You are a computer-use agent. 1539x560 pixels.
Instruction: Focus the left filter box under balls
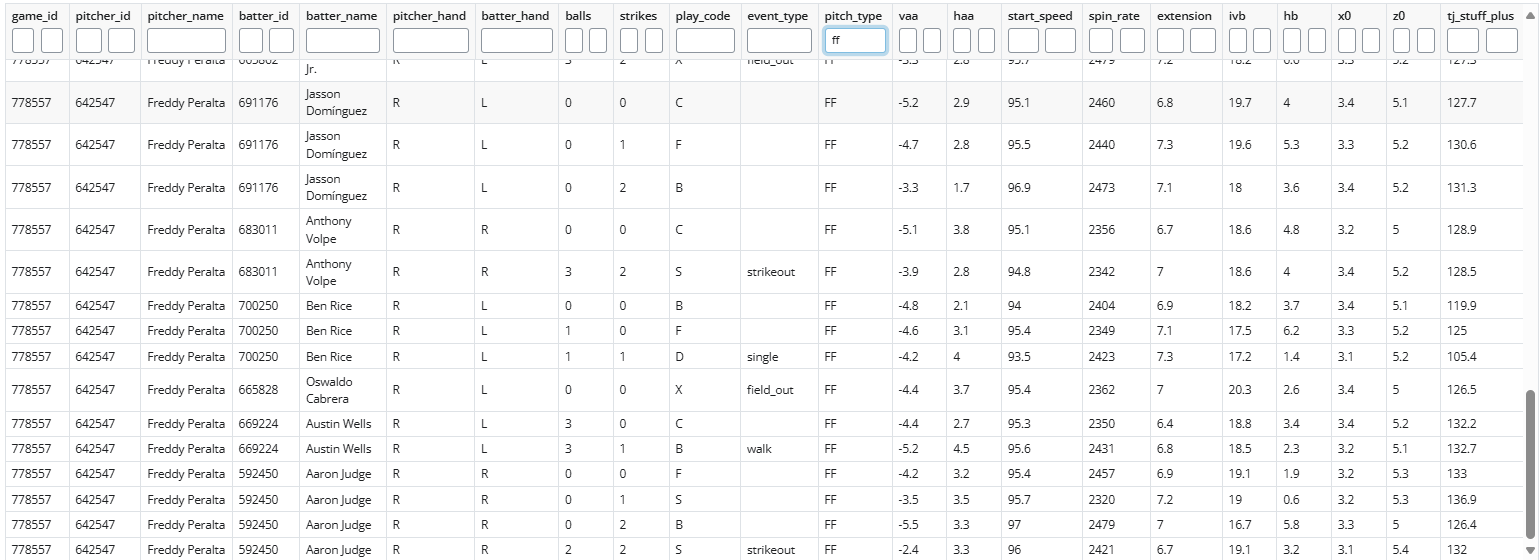click(x=574, y=41)
